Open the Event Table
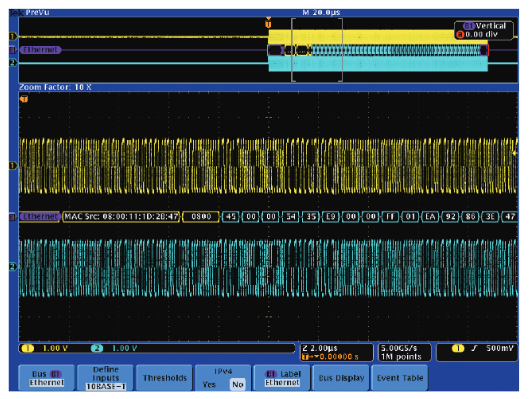529x399 pixels. pos(400,378)
